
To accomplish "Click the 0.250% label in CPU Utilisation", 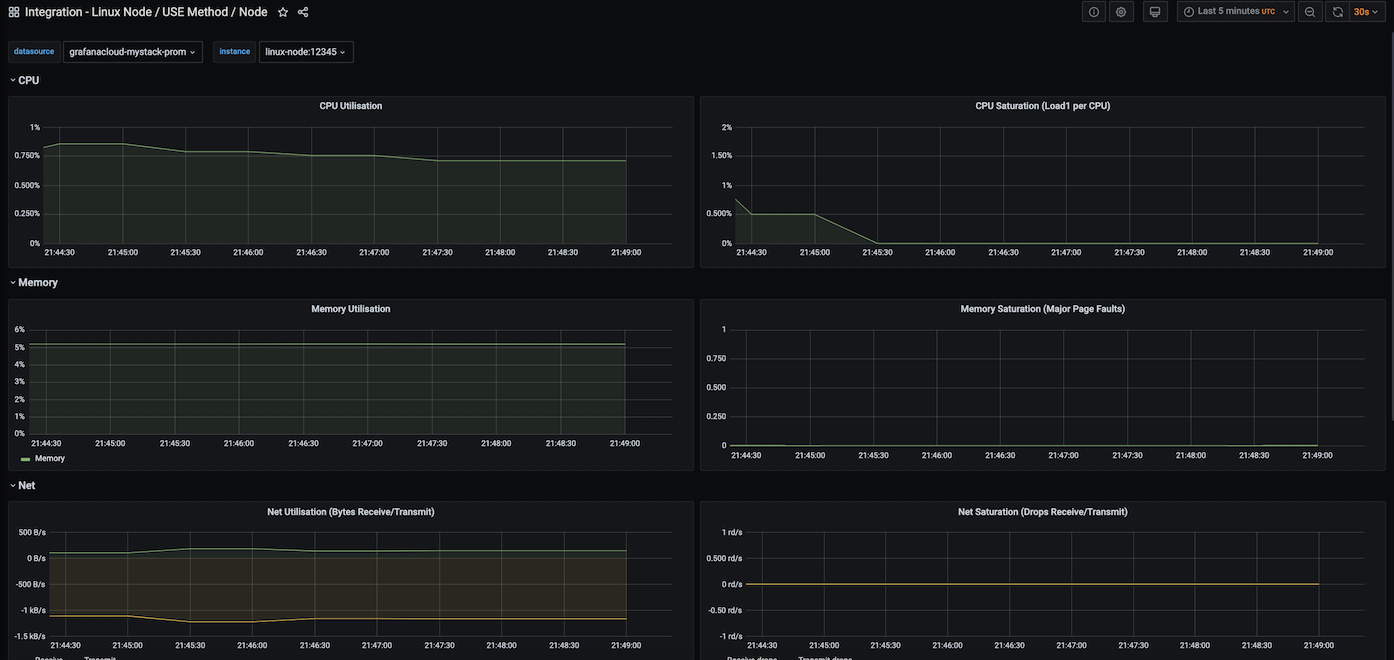I will (27, 214).
